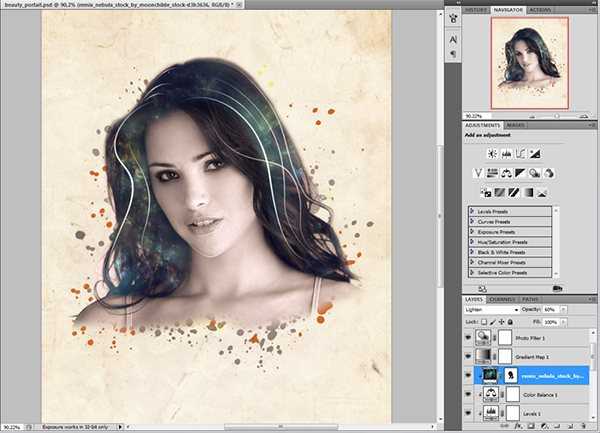
Task: Toggle lock image pixels brush icon
Action: click(493, 322)
